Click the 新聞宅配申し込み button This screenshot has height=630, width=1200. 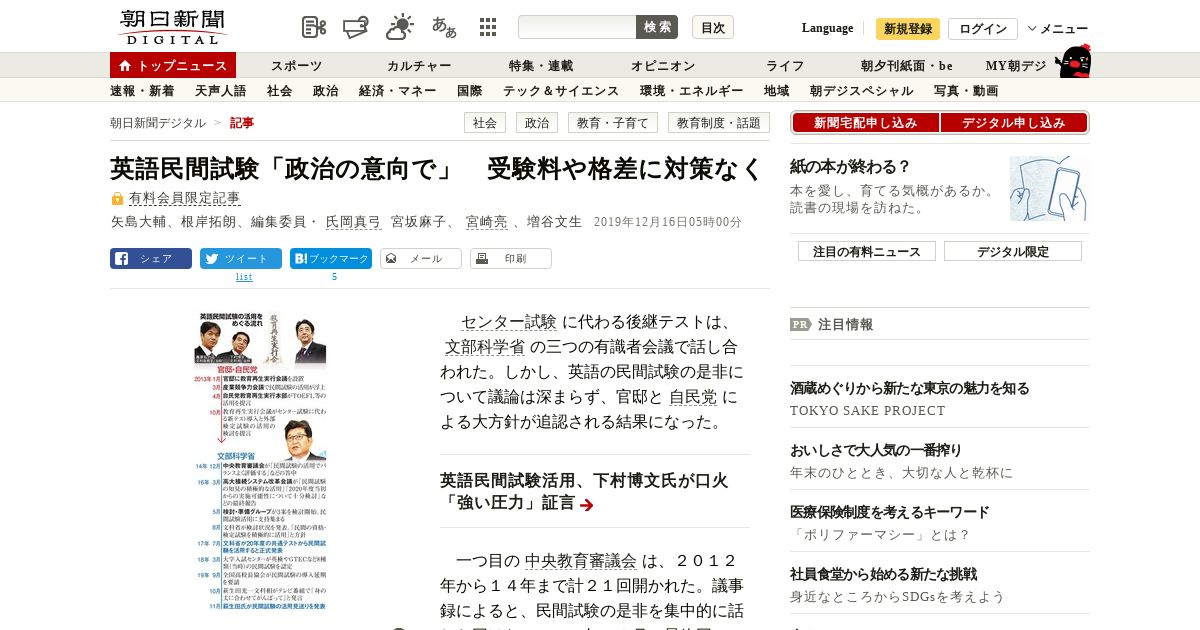pos(866,123)
